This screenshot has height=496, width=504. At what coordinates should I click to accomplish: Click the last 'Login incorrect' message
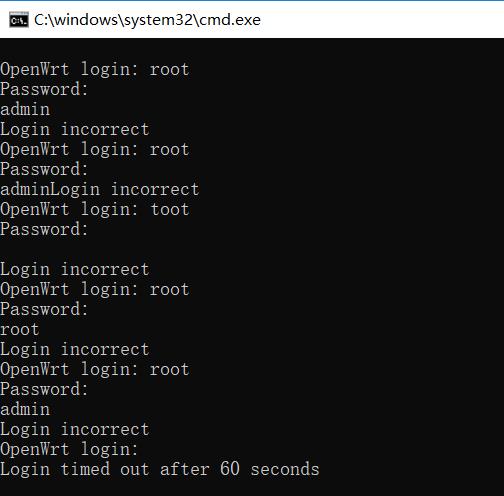(75, 429)
